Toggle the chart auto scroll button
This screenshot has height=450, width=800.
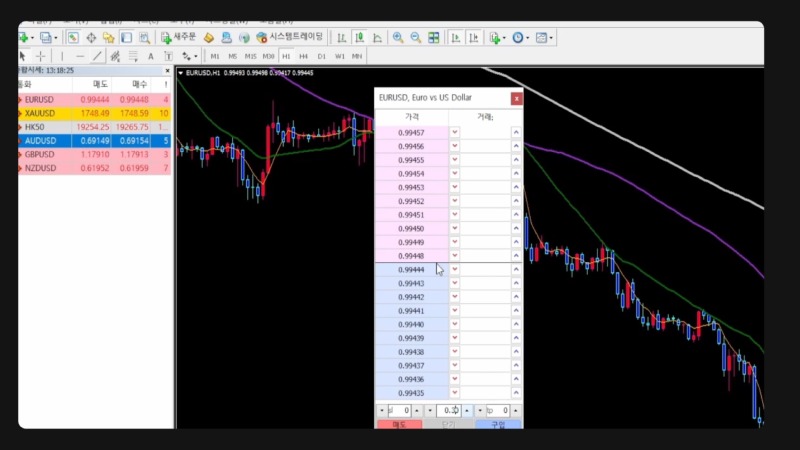[455, 38]
